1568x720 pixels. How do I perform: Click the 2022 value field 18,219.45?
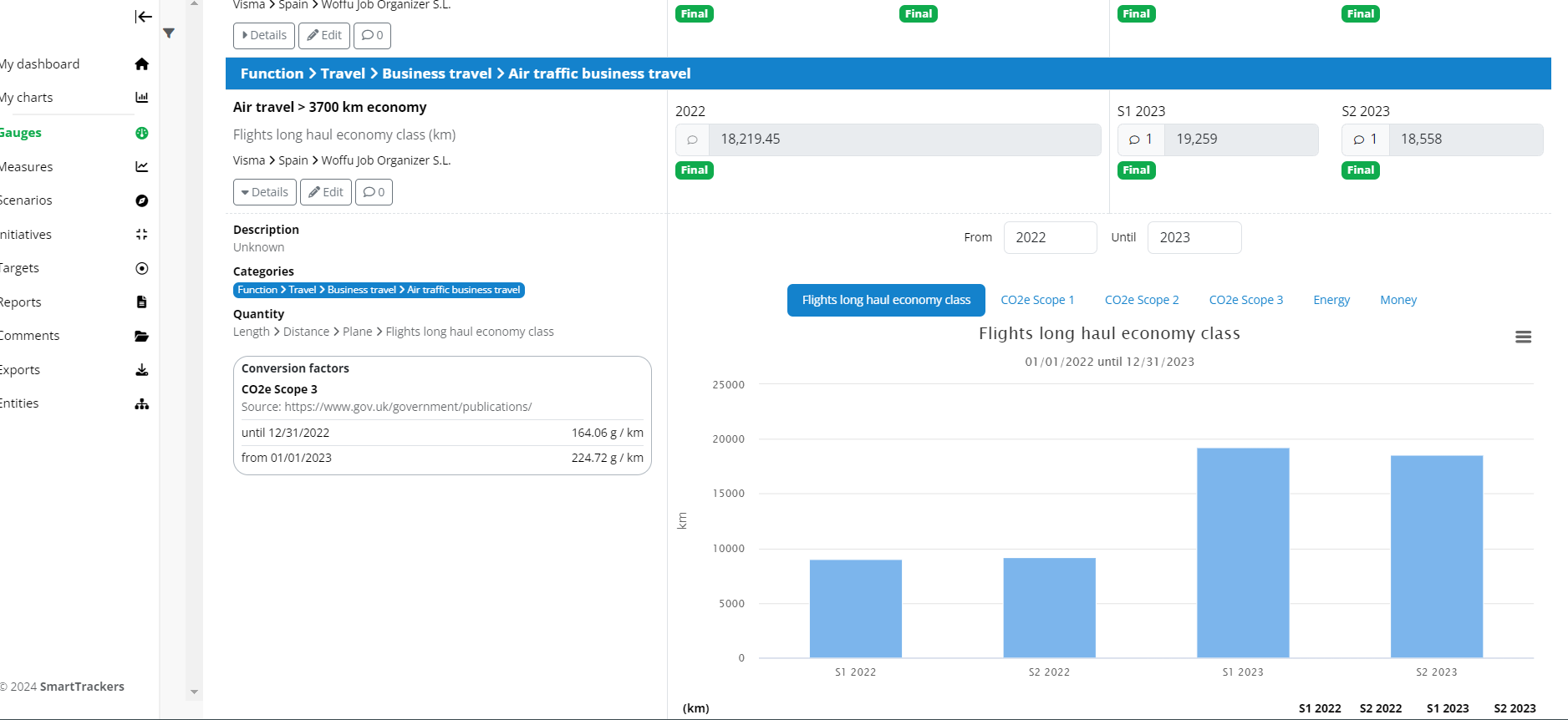tap(904, 139)
